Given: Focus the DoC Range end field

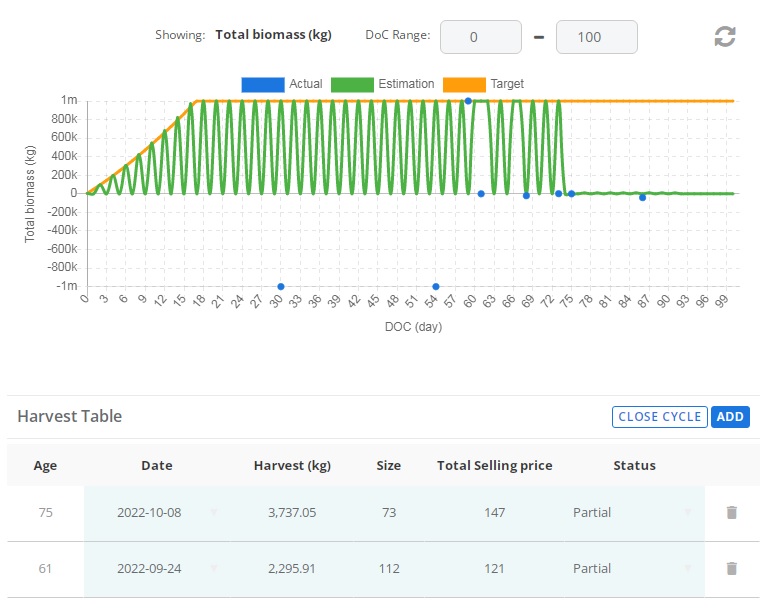Looking at the screenshot, I should [x=596, y=37].
